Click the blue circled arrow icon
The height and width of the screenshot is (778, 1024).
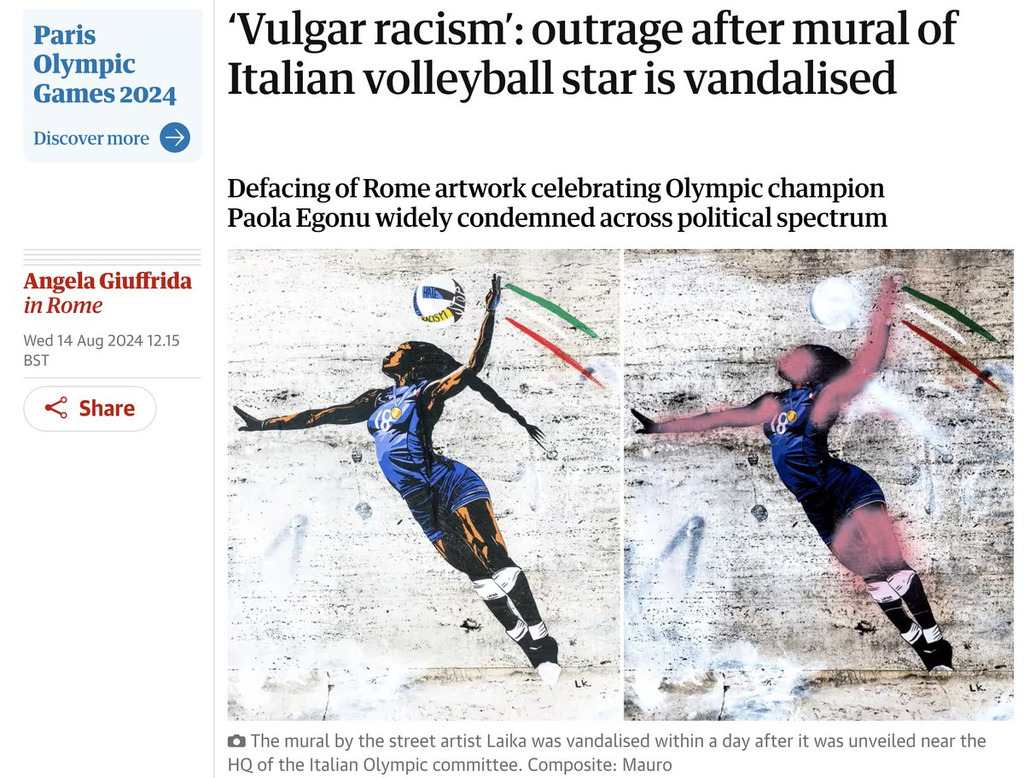pos(175,138)
